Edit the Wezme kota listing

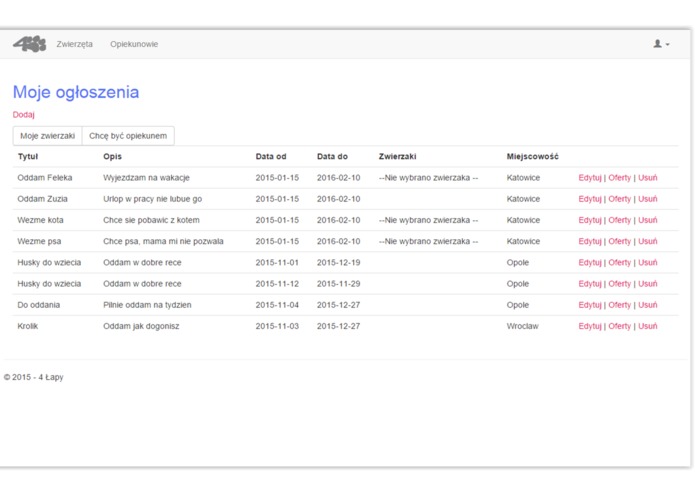pos(590,220)
